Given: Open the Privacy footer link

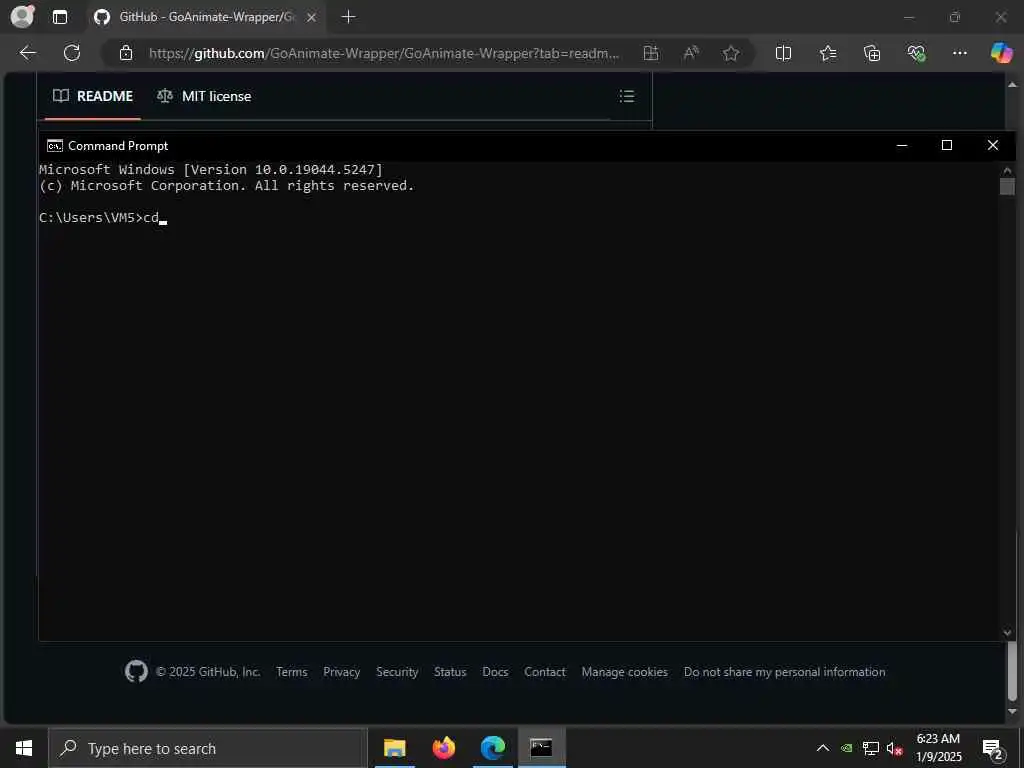Looking at the screenshot, I should [342, 672].
